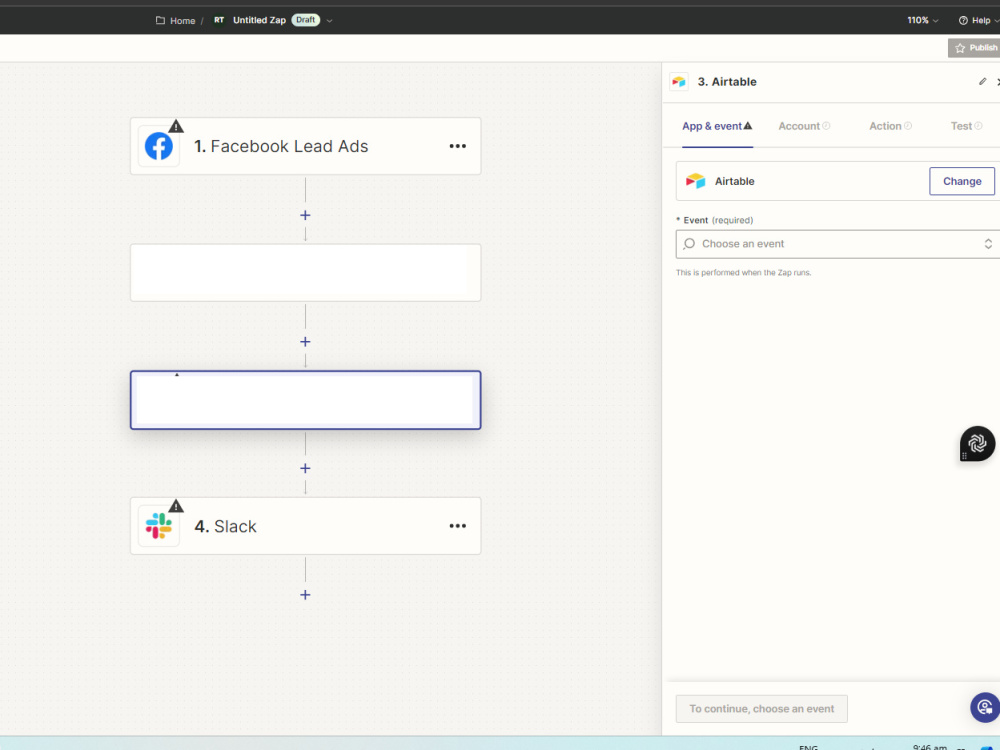Open the Help menu
The height and width of the screenshot is (750, 1000).
pyautogui.click(x=979, y=20)
